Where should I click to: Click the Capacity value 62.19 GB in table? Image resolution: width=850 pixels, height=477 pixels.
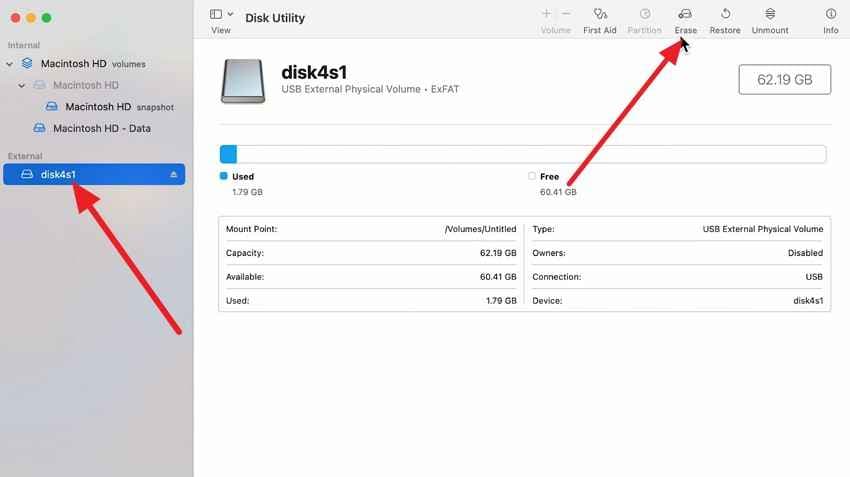pyautogui.click(x=498, y=253)
